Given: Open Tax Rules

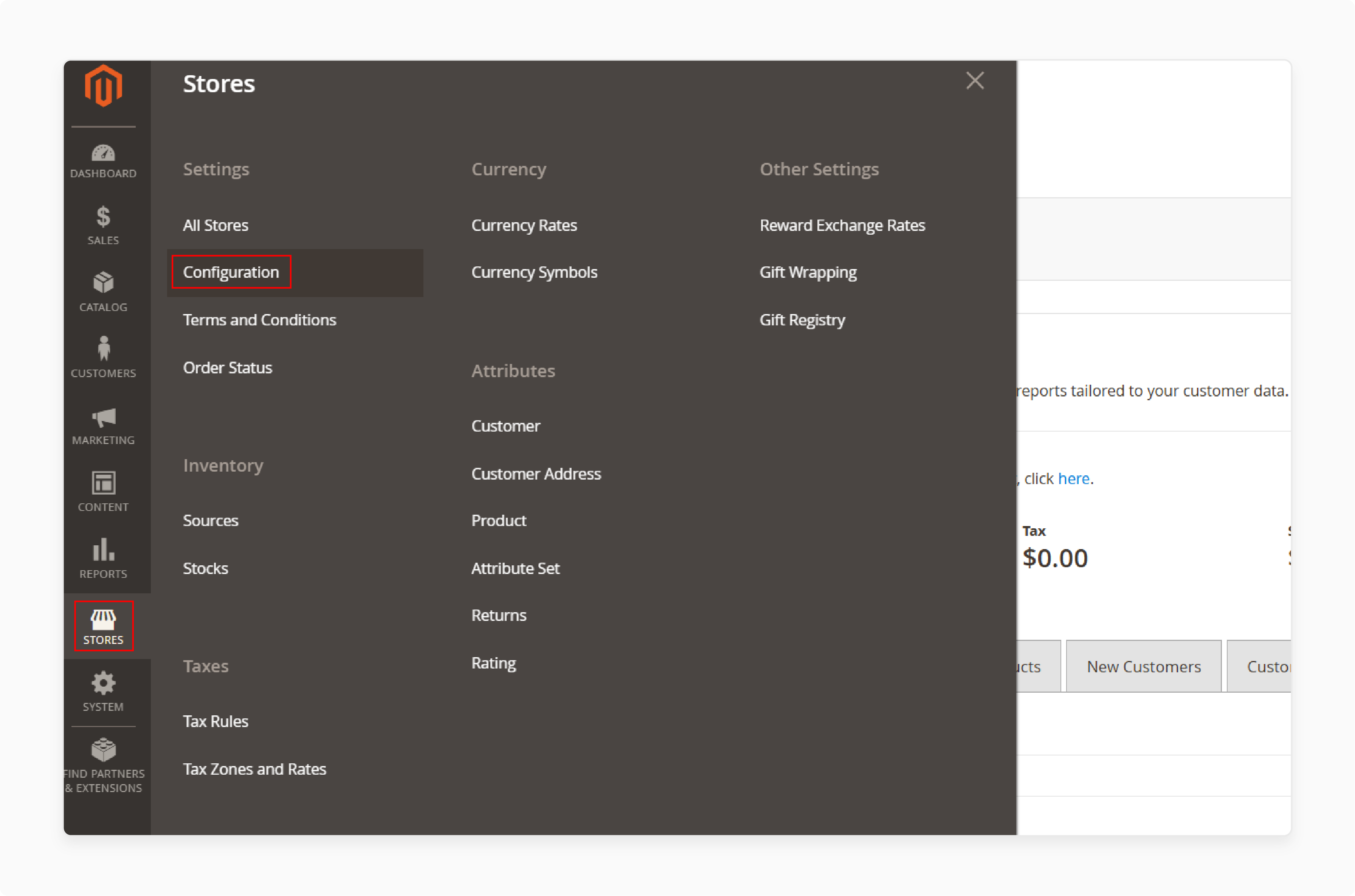Looking at the screenshot, I should pos(215,721).
